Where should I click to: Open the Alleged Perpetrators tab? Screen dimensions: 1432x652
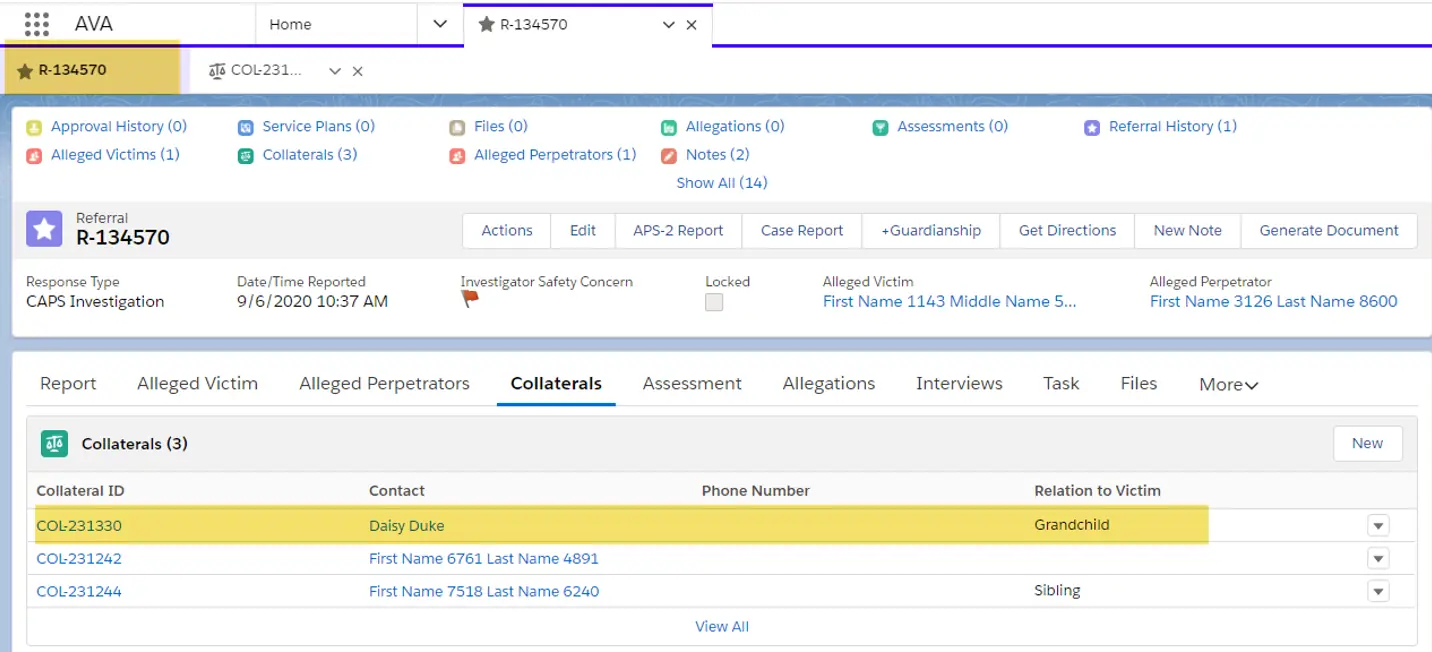pyautogui.click(x=384, y=383)
